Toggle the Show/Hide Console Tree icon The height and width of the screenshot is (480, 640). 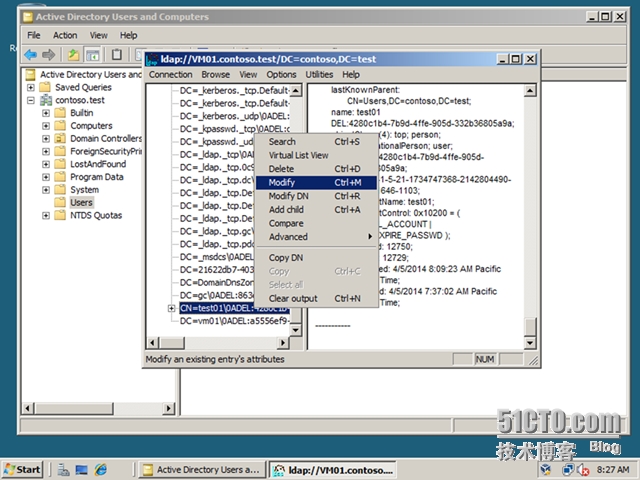click(93, 54)
